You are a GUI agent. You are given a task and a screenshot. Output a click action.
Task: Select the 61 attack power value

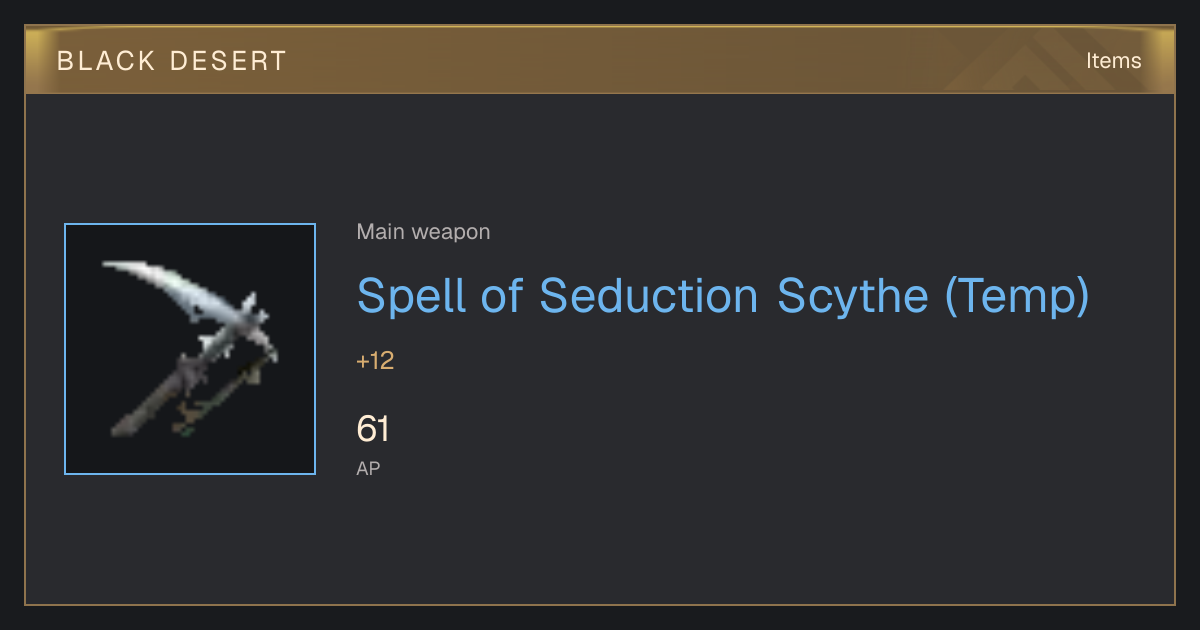point(373,430)
